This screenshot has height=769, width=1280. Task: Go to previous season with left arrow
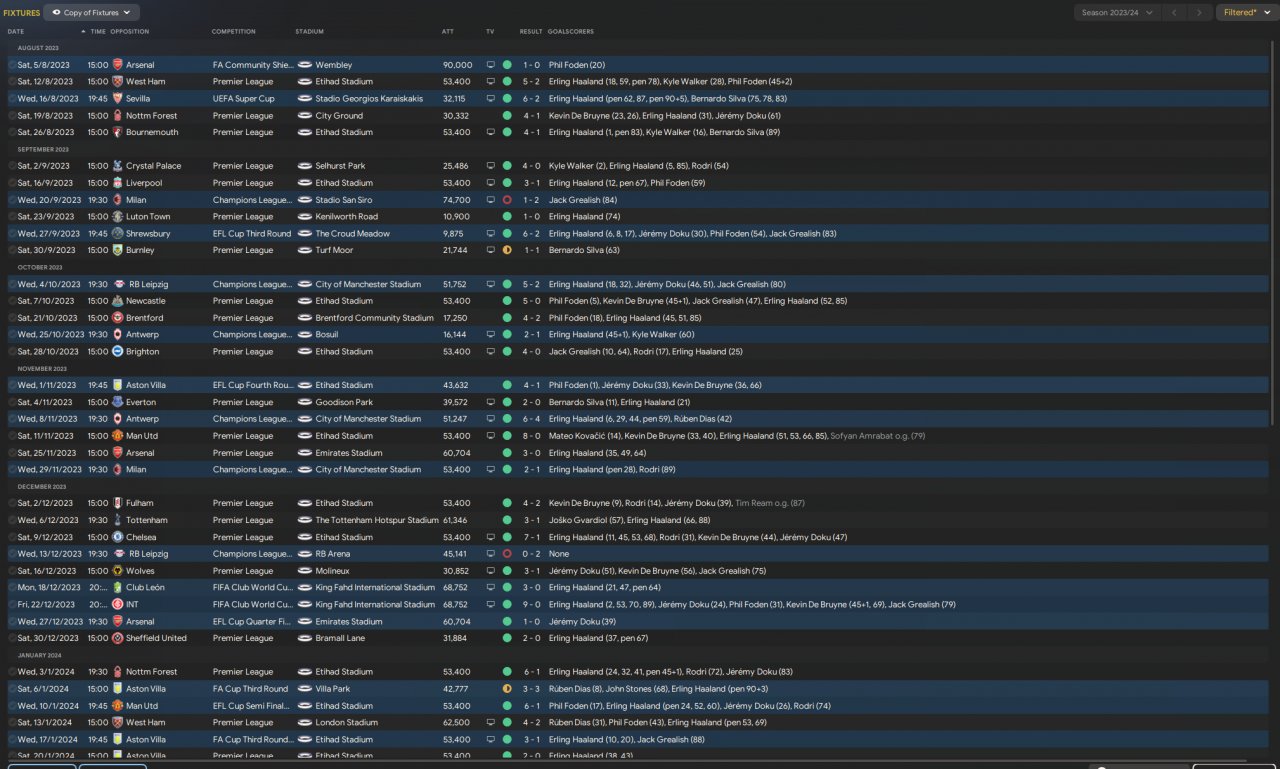[x=1175, y=13]
